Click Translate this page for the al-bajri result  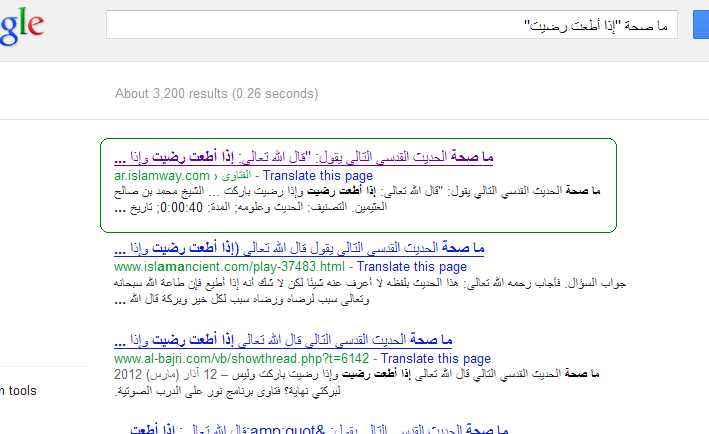[x=435, y=359]
